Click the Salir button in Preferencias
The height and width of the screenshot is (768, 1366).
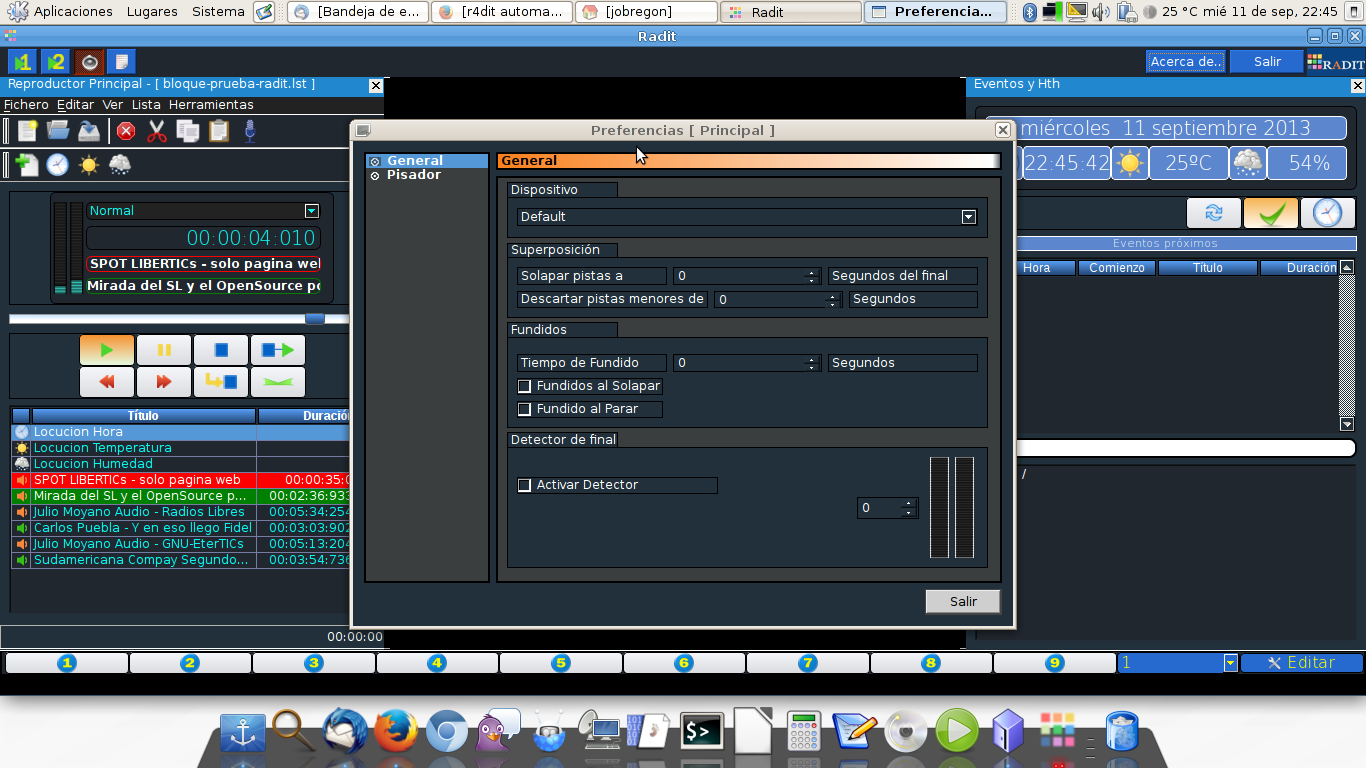pyautogui.click(x=961, y=601)
